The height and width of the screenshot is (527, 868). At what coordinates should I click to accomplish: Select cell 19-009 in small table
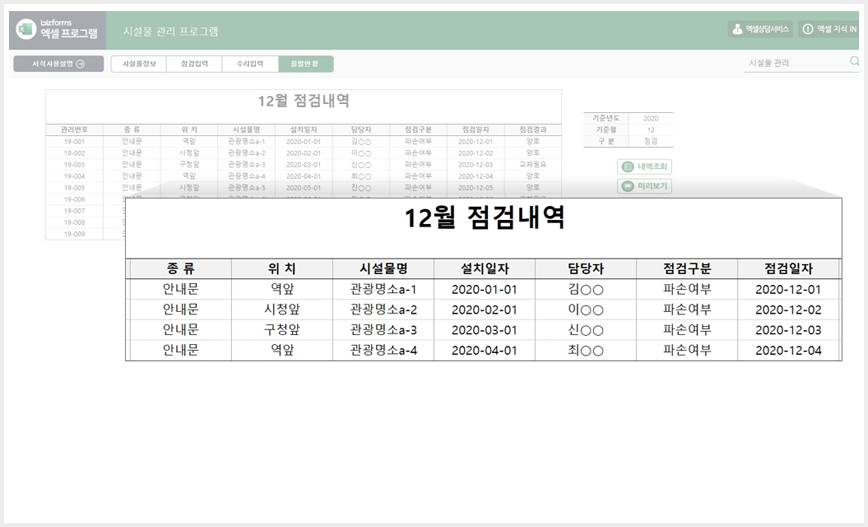tap(74, 234)
